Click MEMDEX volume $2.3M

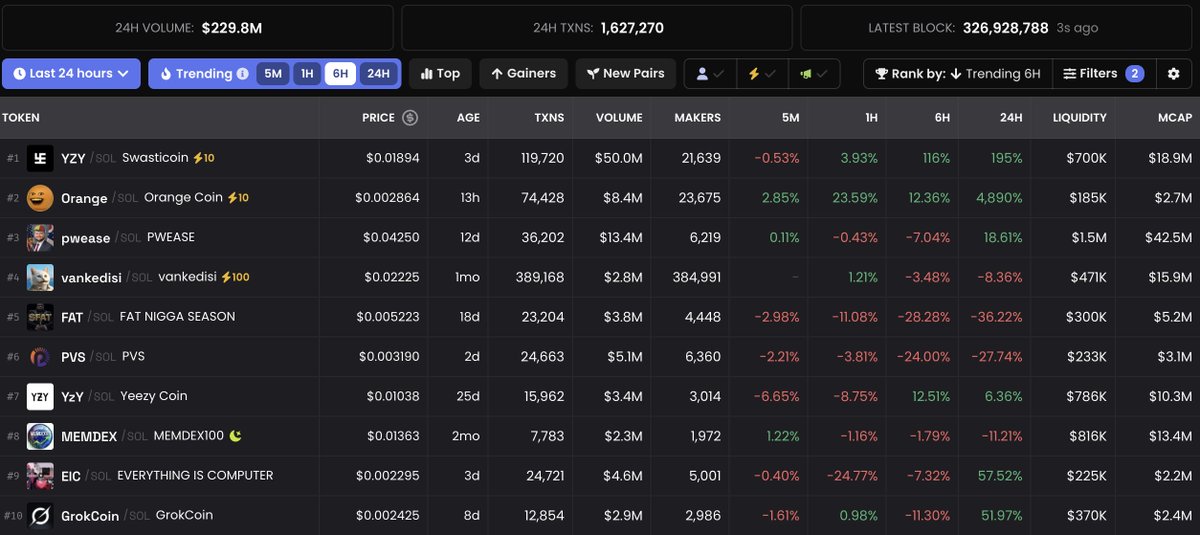pyautogui.click(x=622, y=436)
